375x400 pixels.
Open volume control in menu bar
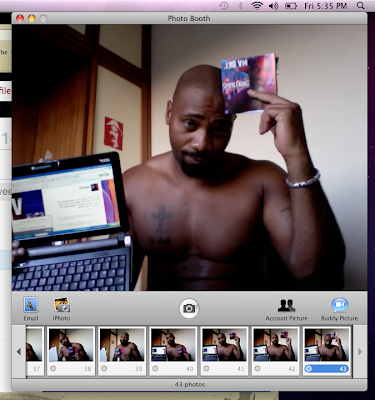(274, 6)
